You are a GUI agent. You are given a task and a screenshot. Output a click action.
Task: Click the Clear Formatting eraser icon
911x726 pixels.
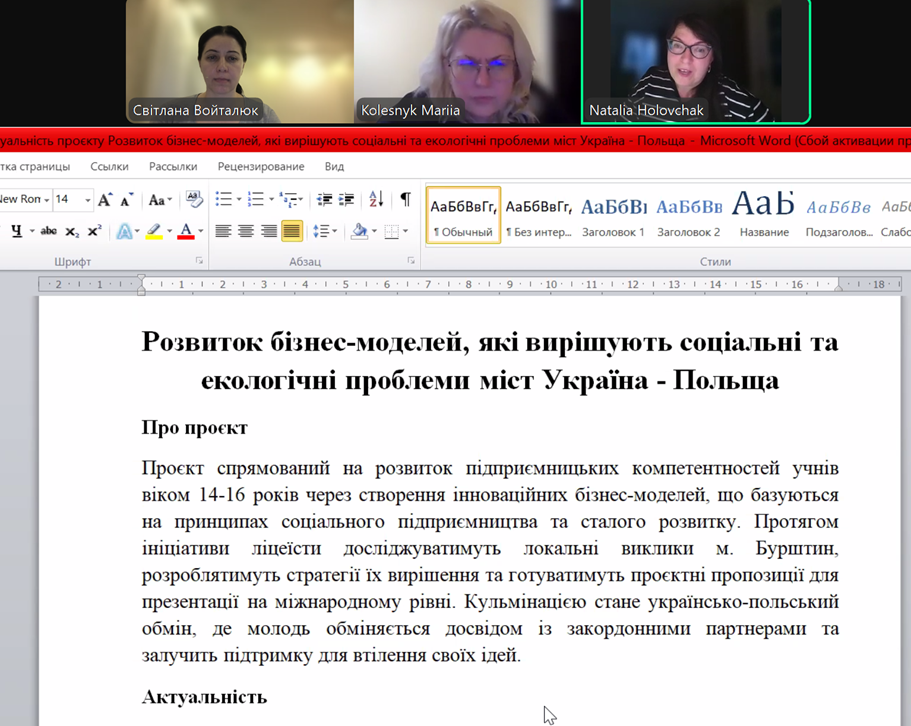pos(194,200)
